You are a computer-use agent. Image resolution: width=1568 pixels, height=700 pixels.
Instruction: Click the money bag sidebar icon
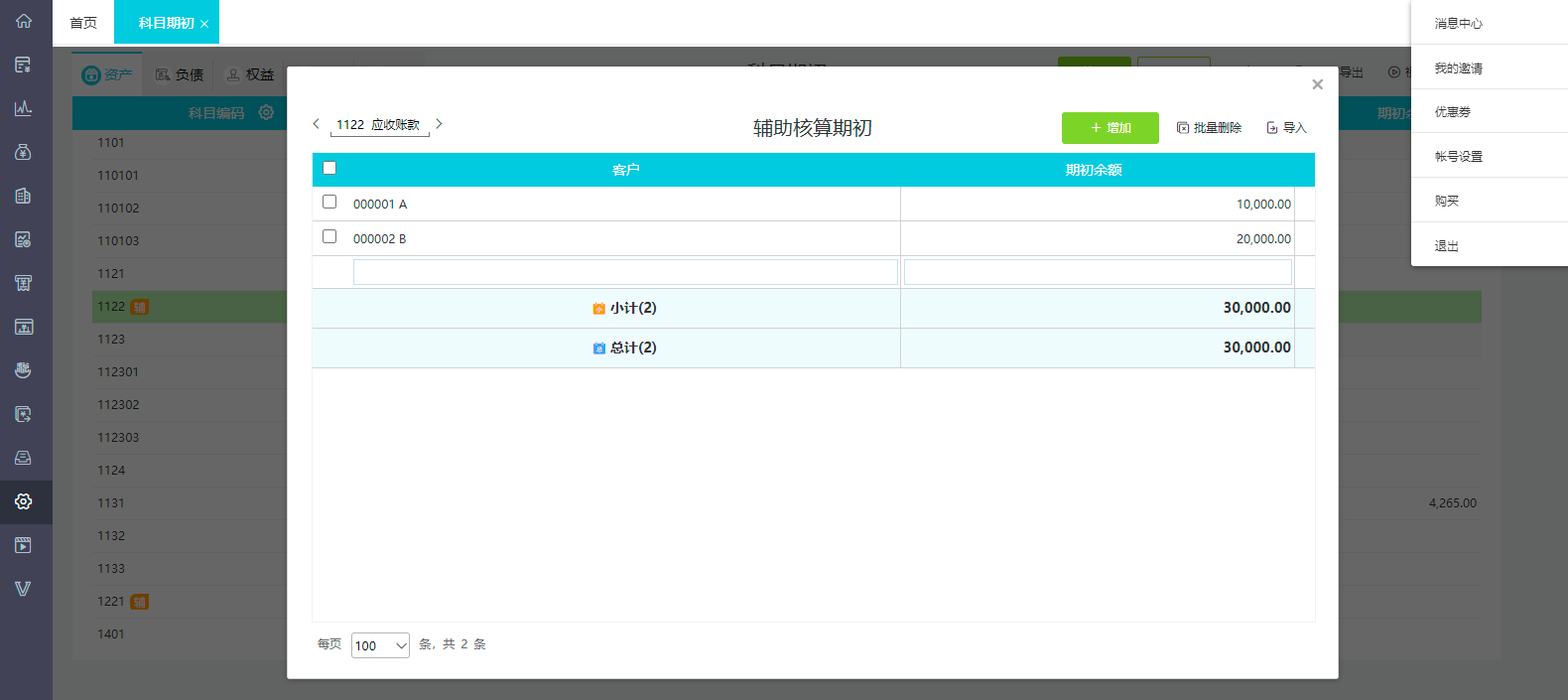[24, 152]
